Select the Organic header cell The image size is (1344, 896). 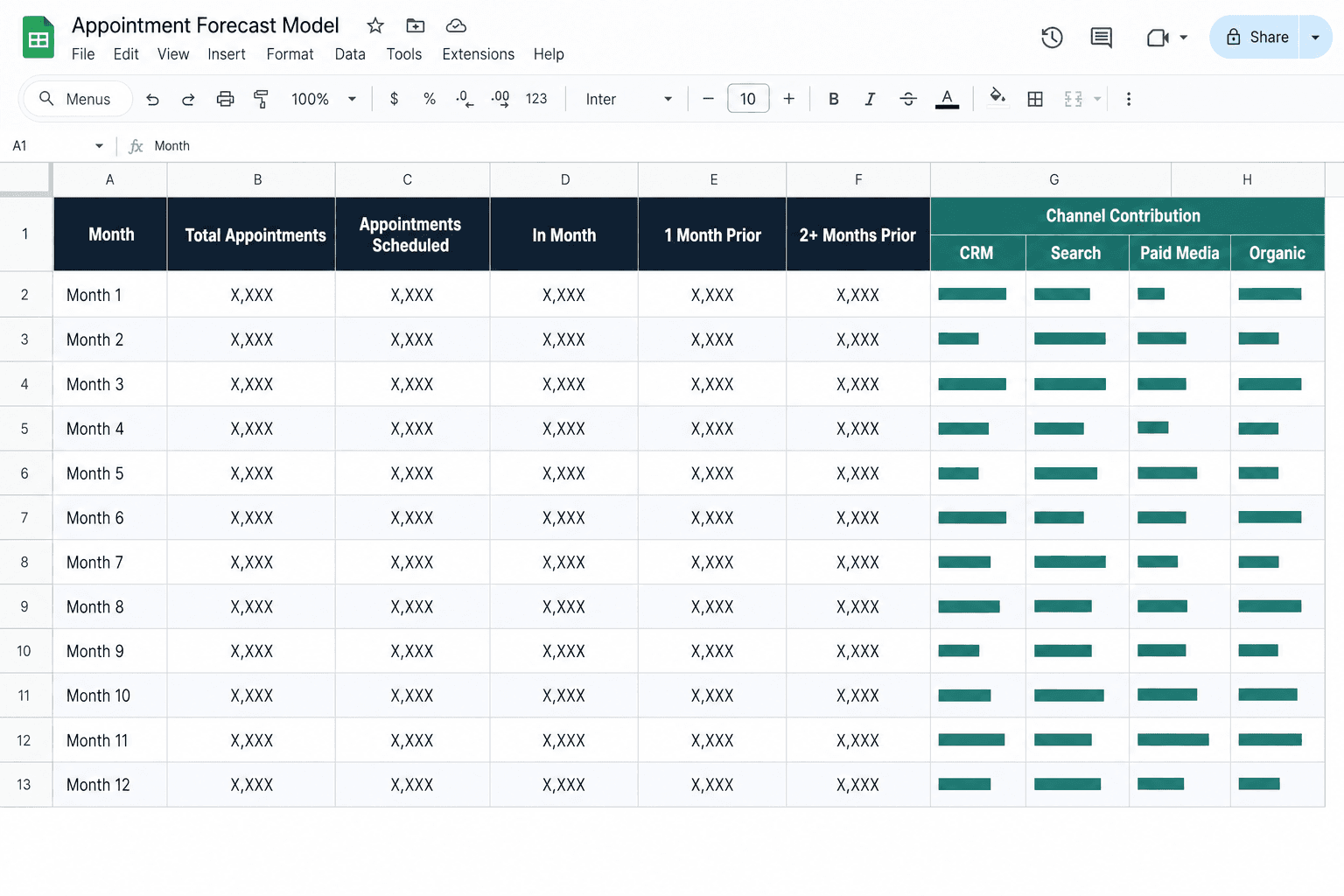click(x=1277, y=253)
